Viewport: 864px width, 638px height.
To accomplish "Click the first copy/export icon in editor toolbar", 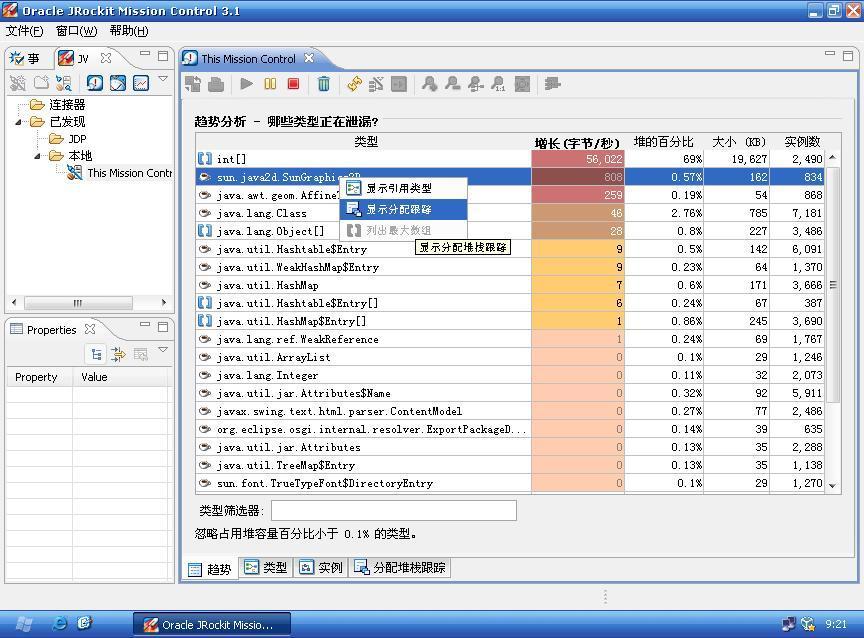I will point(193,84).
